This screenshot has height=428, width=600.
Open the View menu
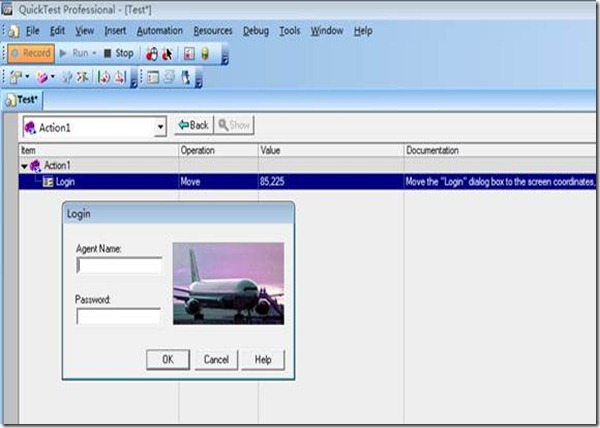click(84, 31)
